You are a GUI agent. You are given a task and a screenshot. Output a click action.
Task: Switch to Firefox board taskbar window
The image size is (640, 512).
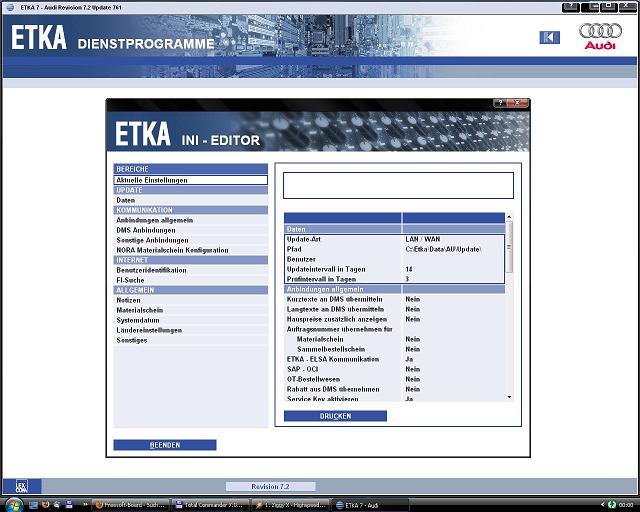click(x=130, y=505)
